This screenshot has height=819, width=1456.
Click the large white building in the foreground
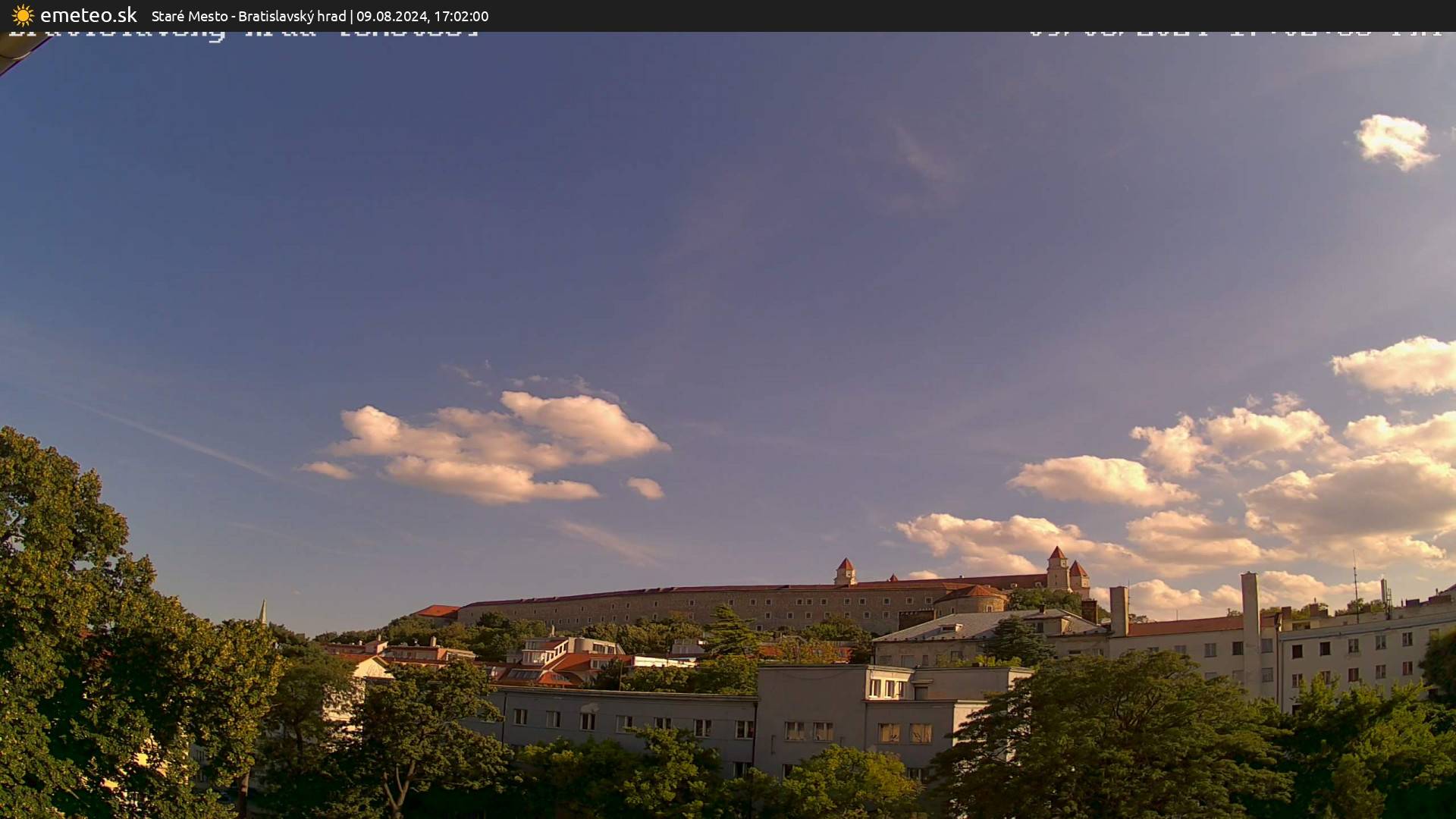[x=796, y=720]
